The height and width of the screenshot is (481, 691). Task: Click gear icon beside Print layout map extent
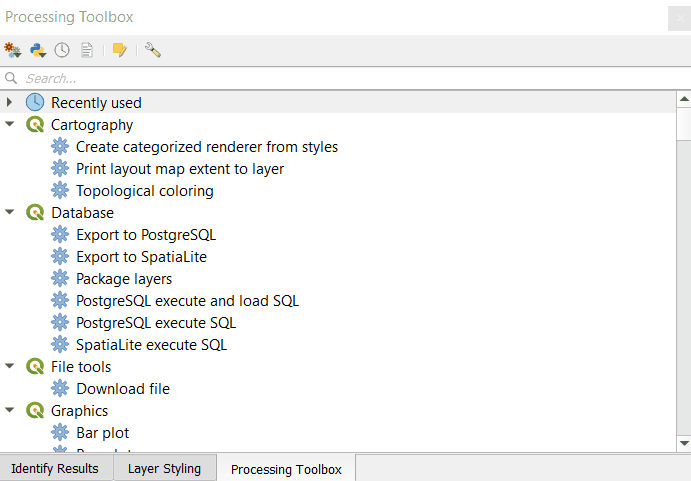60,168
